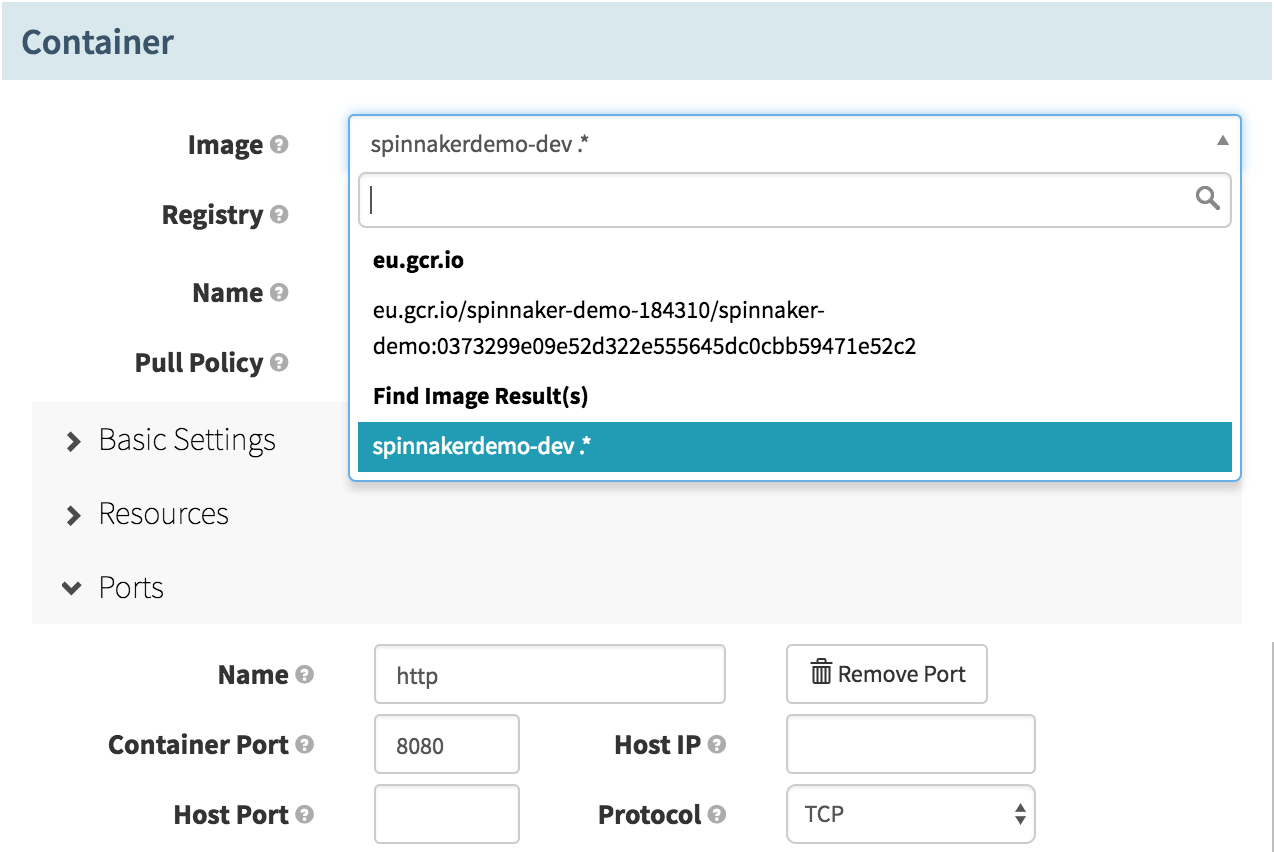Click the Container Port field showing 8080

pyautogui.click(x=447, y=744)
